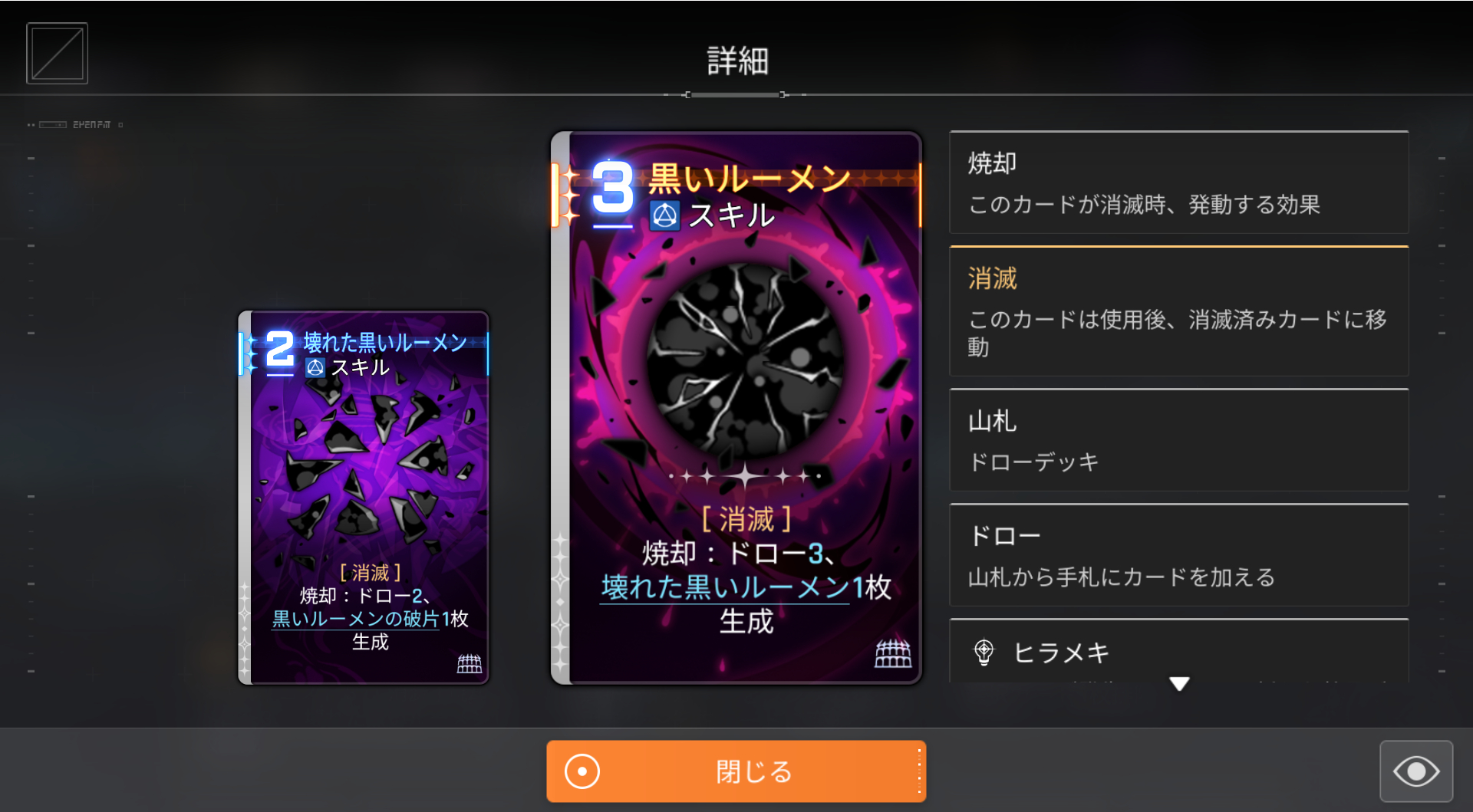Click the circle icon on 閉じる button
Screen dimensions: 1473x812
(582, 771)
